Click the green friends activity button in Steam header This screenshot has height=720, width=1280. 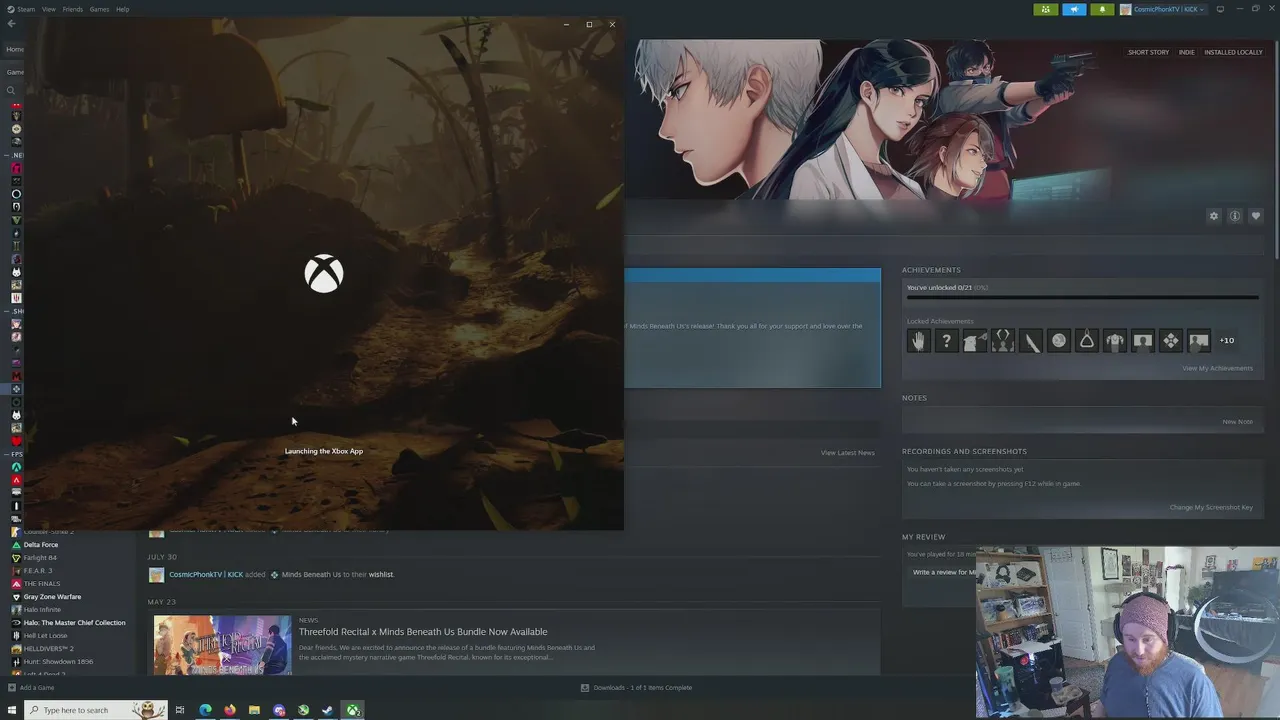(x=1046, y=9)
